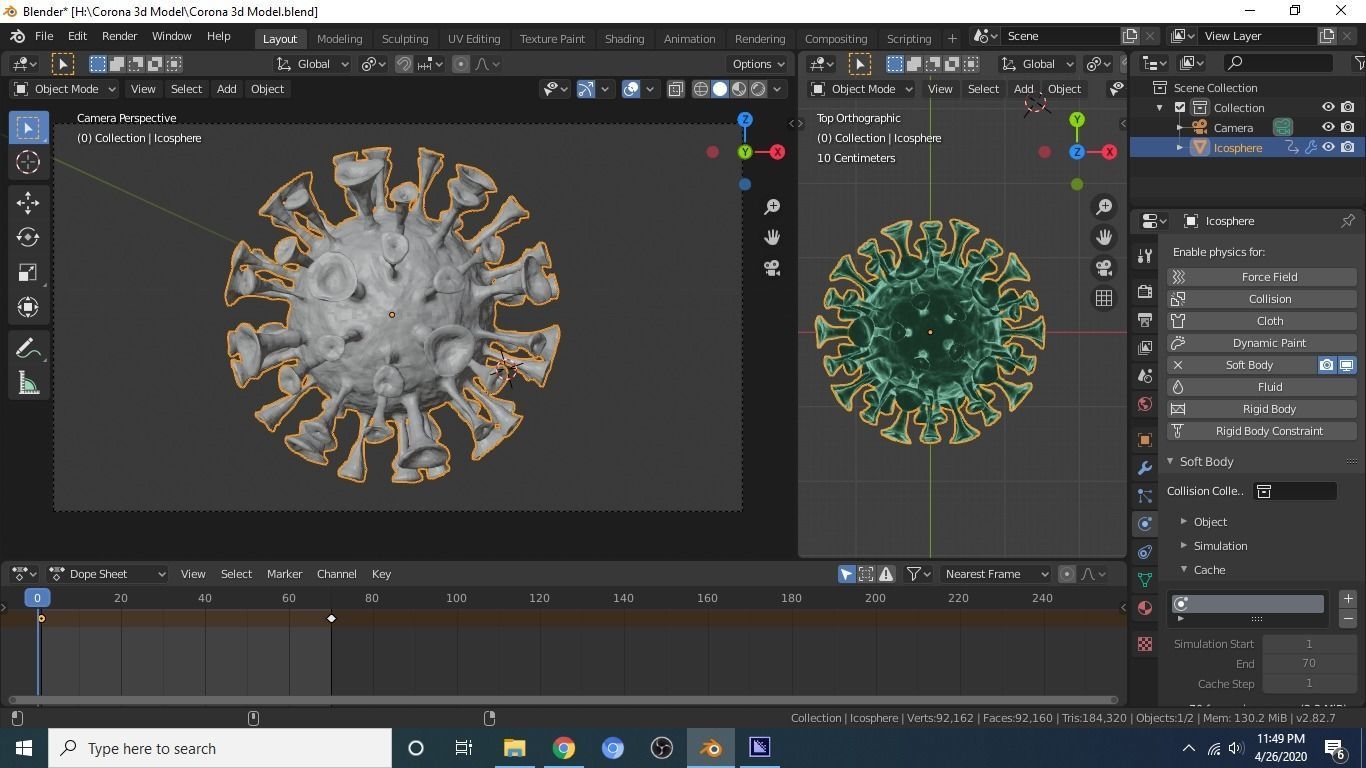Open the Output properties tab
The width and height of the screenshot is (1366, 768).
coord(1145,320)
